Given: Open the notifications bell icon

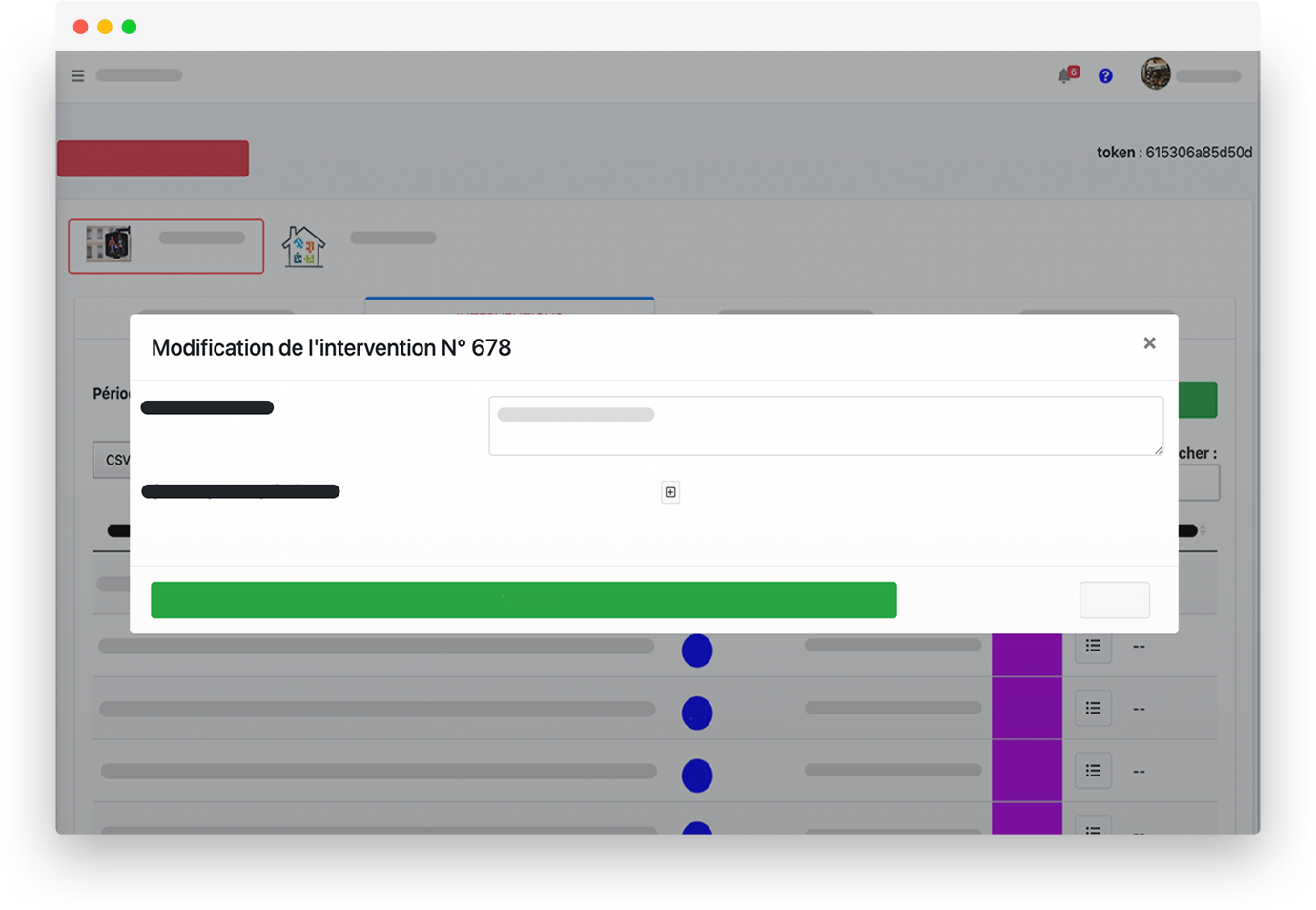Looking at the screenshot, I should point(1066,74).
